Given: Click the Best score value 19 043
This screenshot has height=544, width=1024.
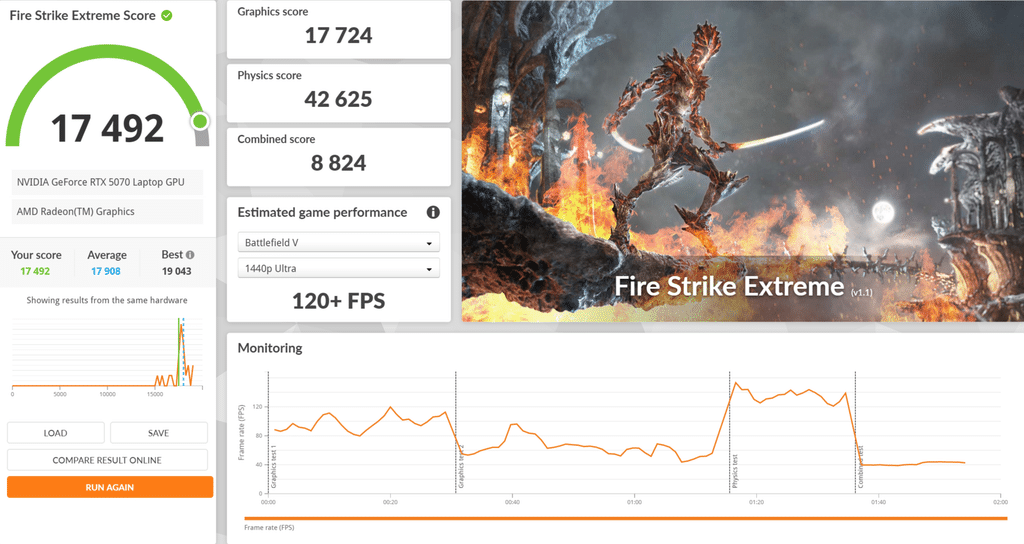Looking at the screenshot, I should coord(176,271).
